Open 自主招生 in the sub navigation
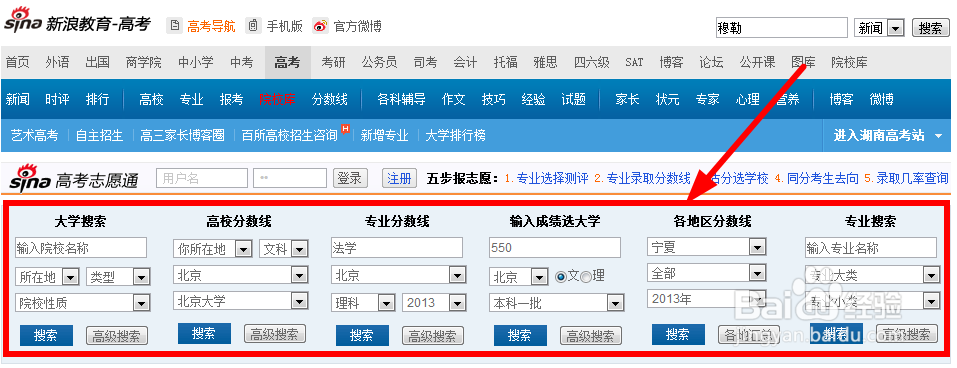The image size is (957, 368). [99, 135]
